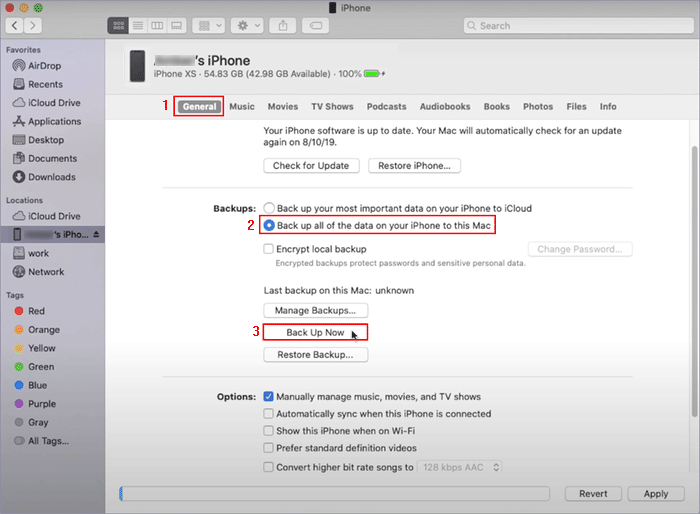Switch Finder to gallery view
The width and height of the screenshot is (700, 514).
[x=177, y=25]
